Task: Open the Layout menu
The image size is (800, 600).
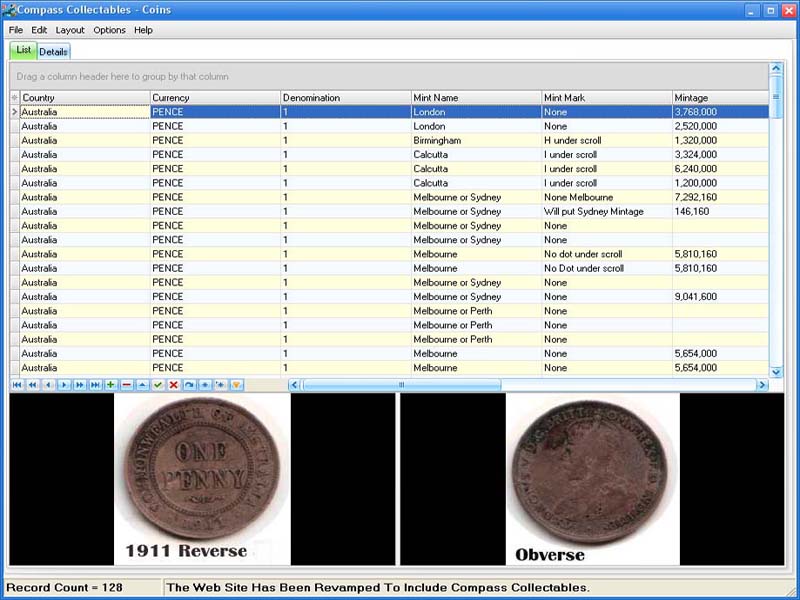Action: (69, 30)
